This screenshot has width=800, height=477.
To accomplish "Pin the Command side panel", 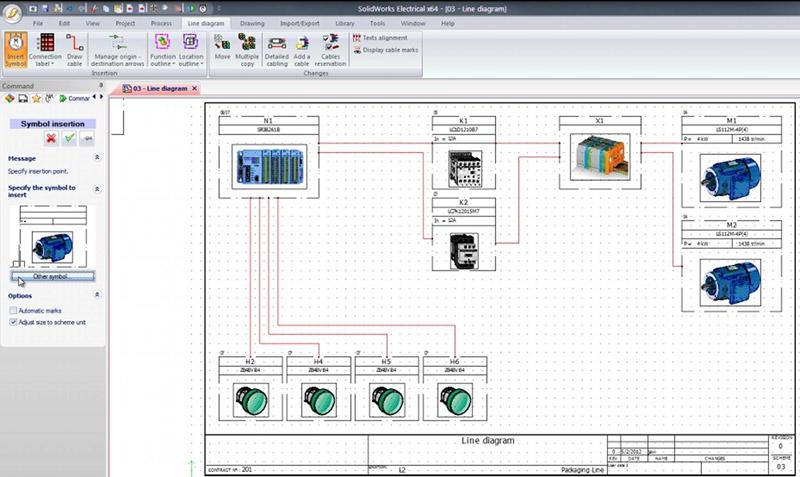I will coord(101,85).
